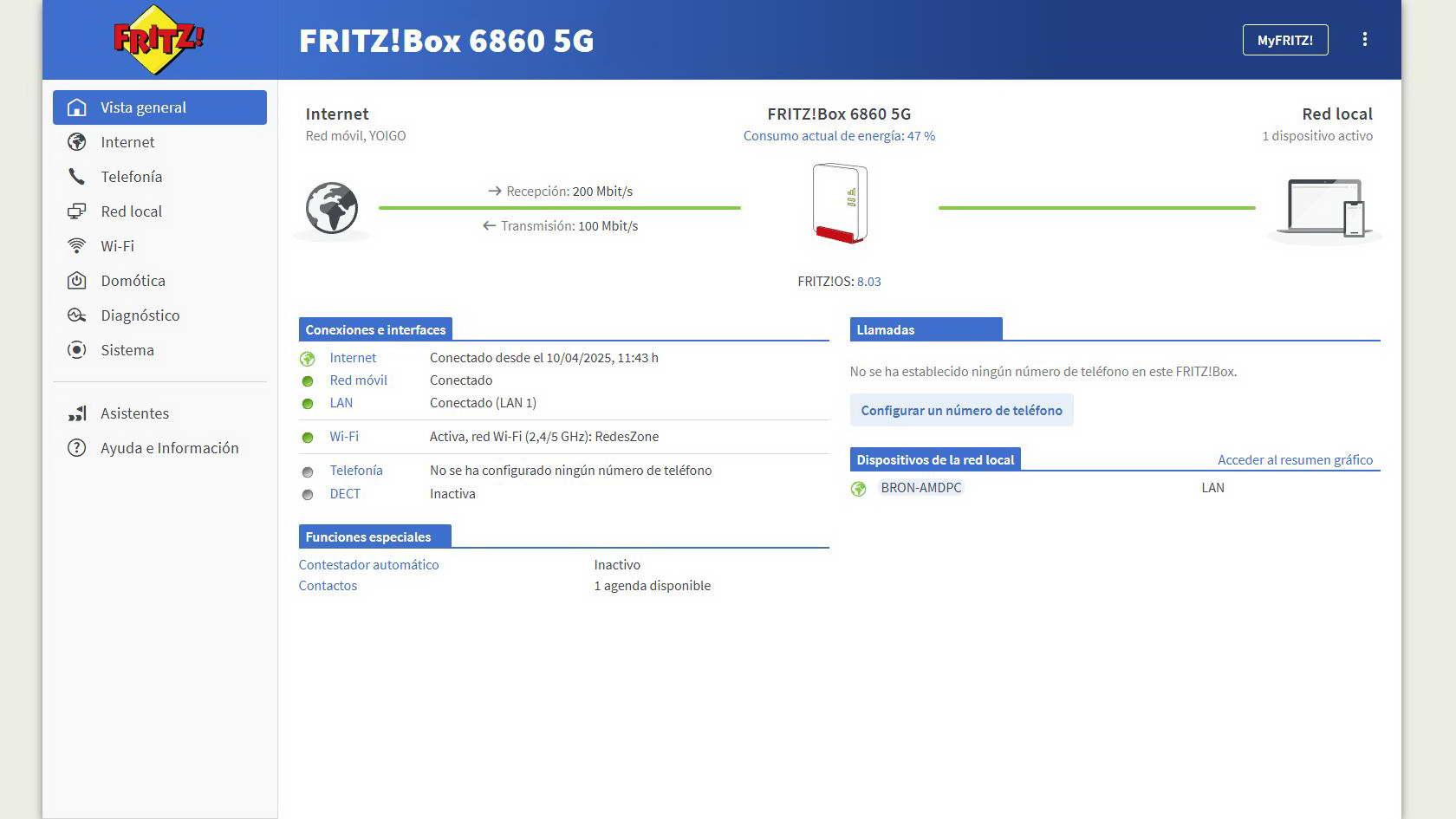Open the Red local sidebar menu

pos(159,211)
